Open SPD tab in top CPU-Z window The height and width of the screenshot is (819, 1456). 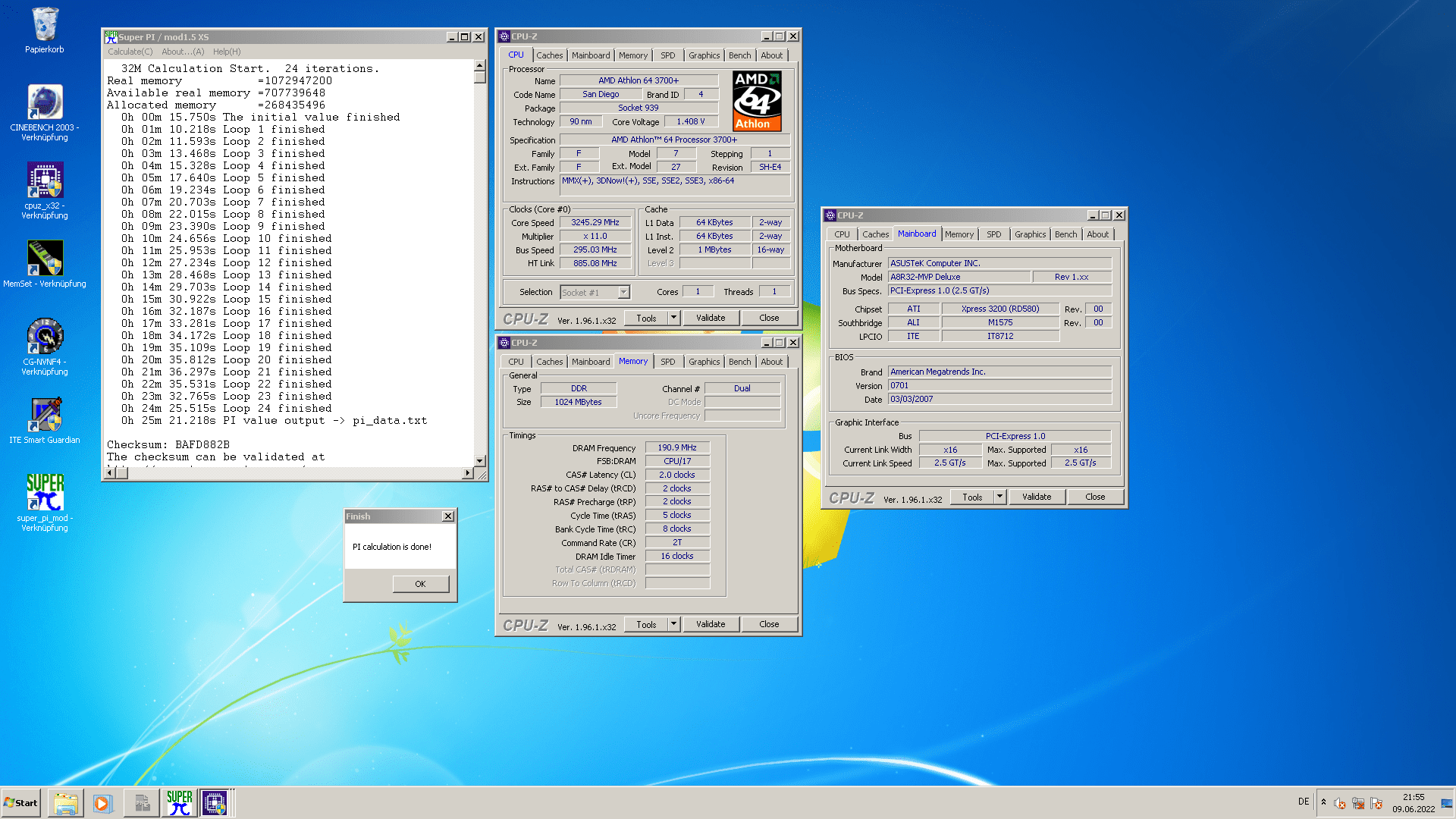click(667, 55)
